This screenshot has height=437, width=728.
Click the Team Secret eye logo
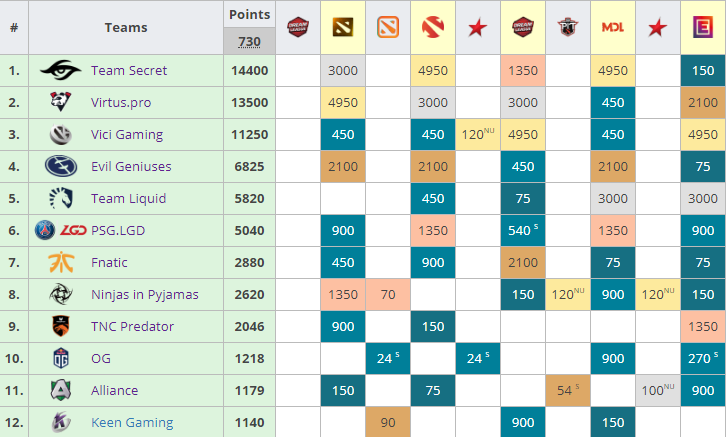click(61, 70)
